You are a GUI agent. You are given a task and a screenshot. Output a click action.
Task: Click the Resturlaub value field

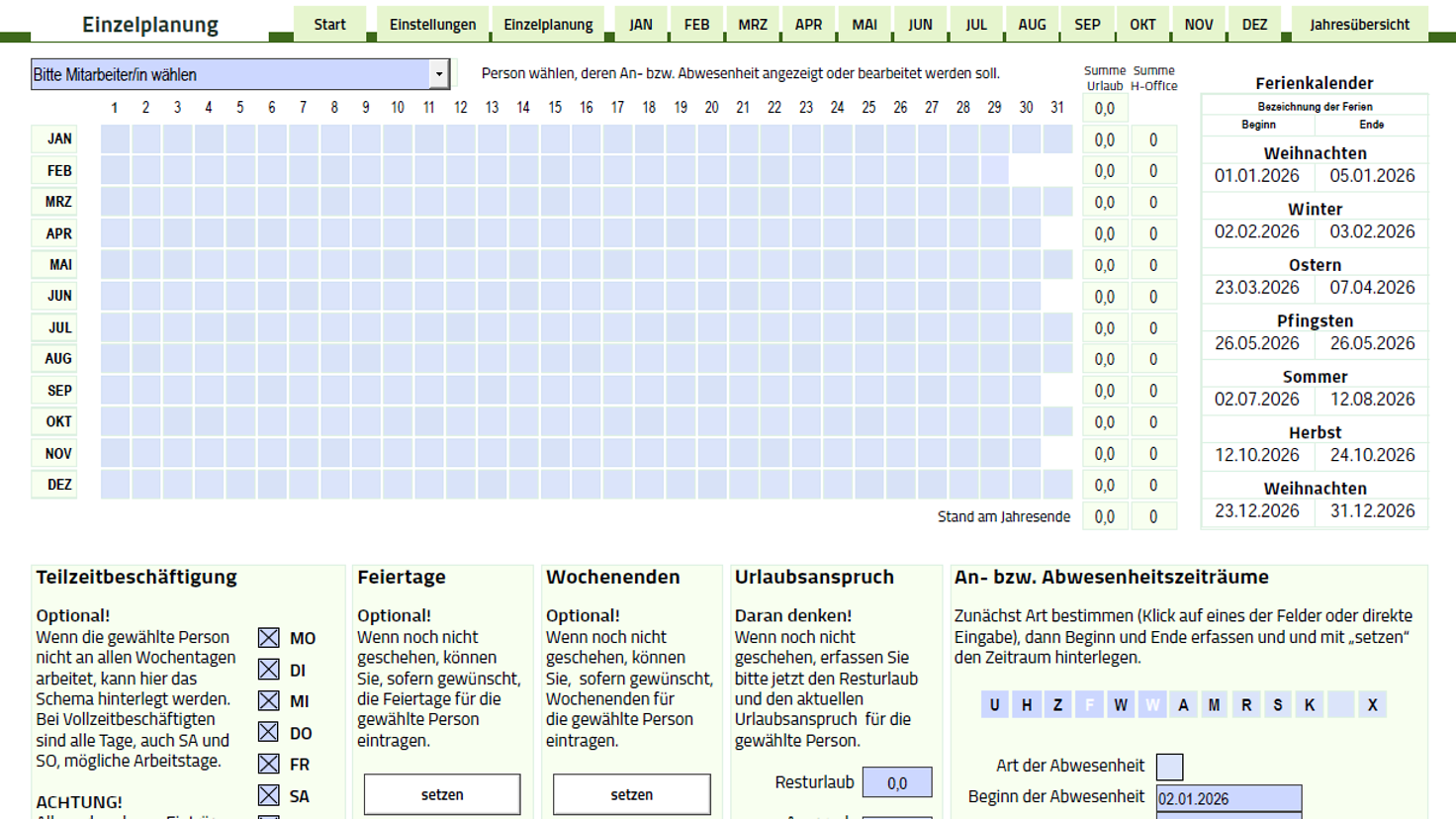tap(896, 782)
